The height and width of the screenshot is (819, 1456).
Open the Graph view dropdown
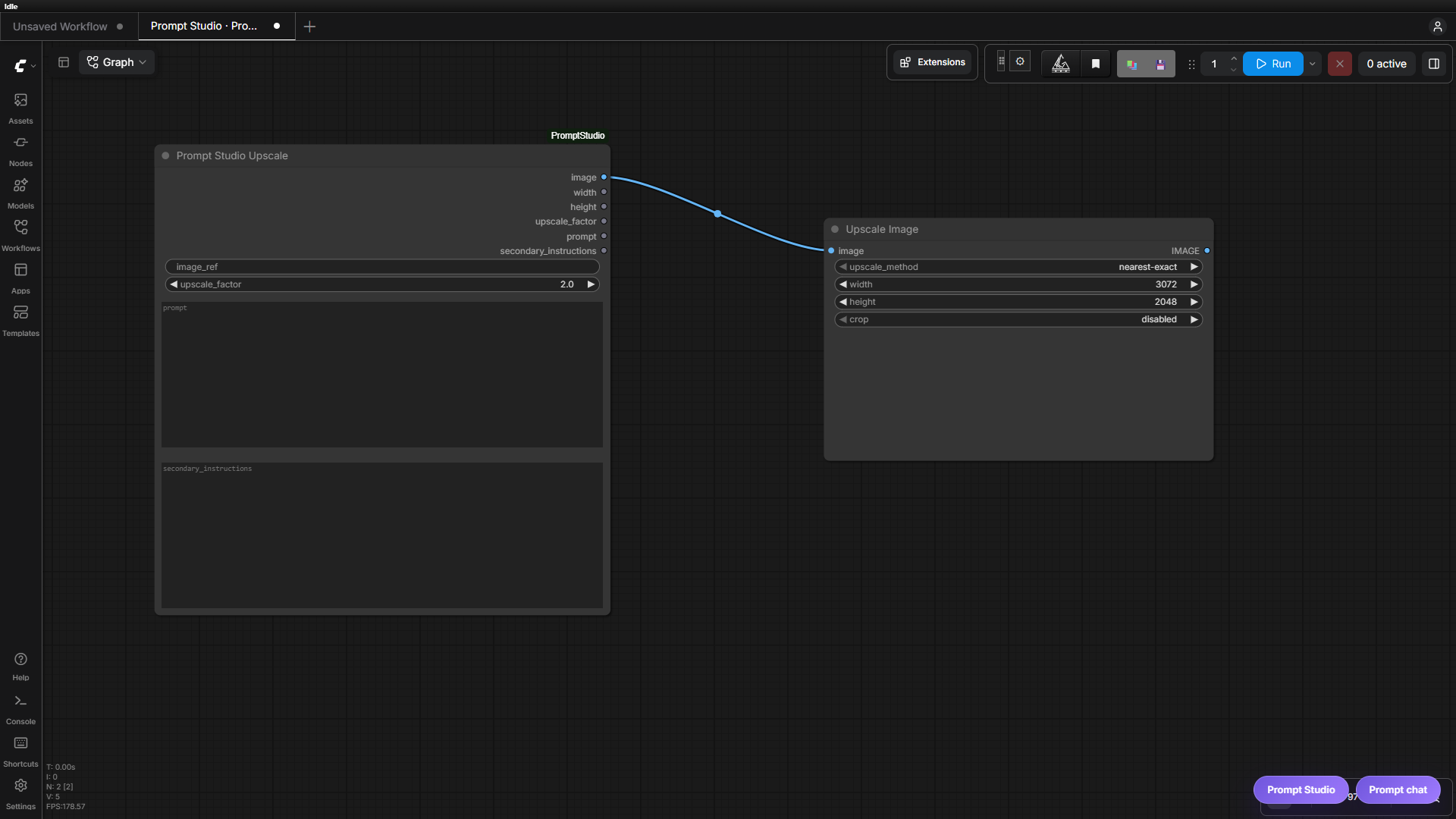[x=117, y=62]
